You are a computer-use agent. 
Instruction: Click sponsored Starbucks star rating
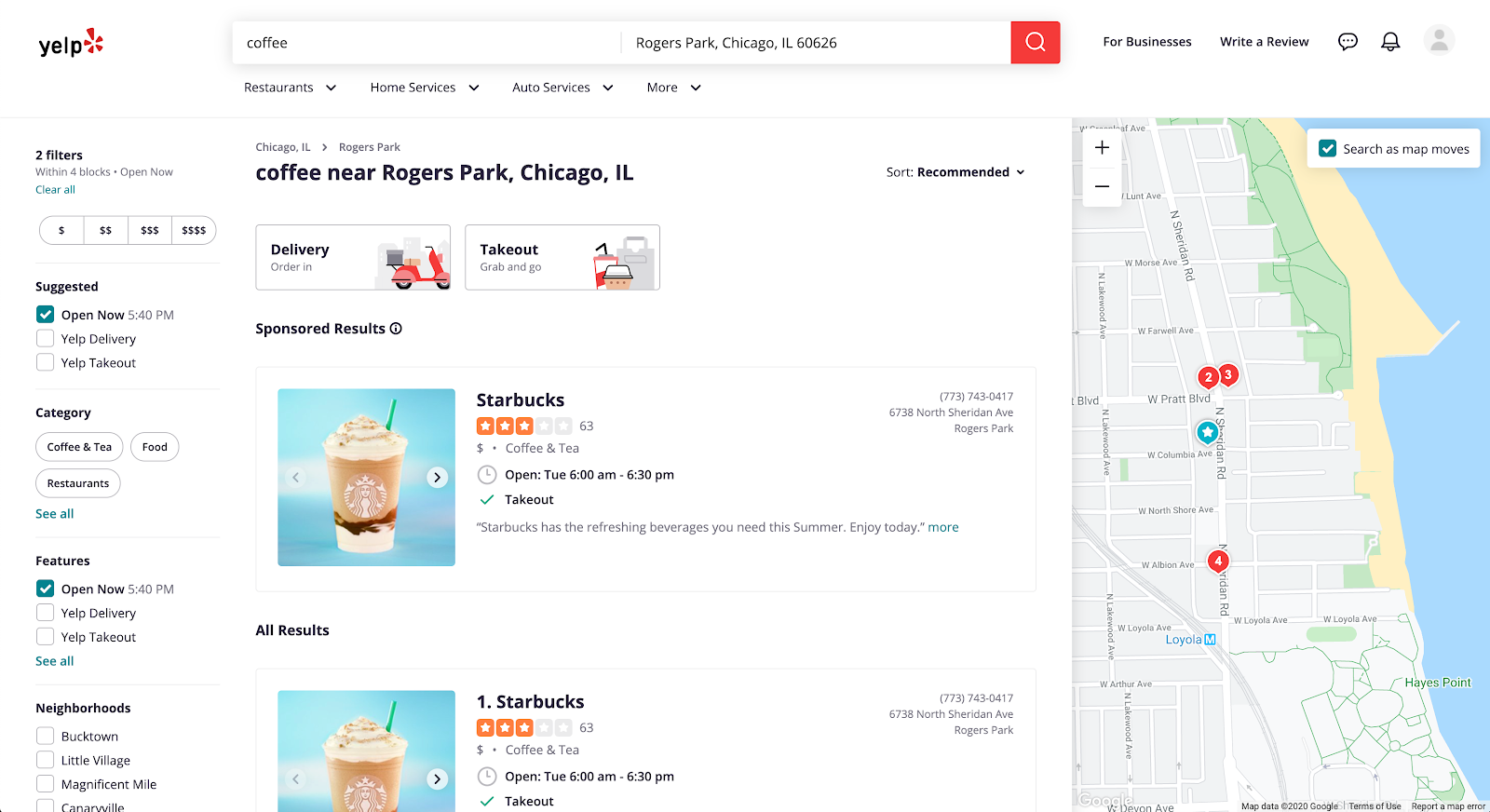pos(524,426)
